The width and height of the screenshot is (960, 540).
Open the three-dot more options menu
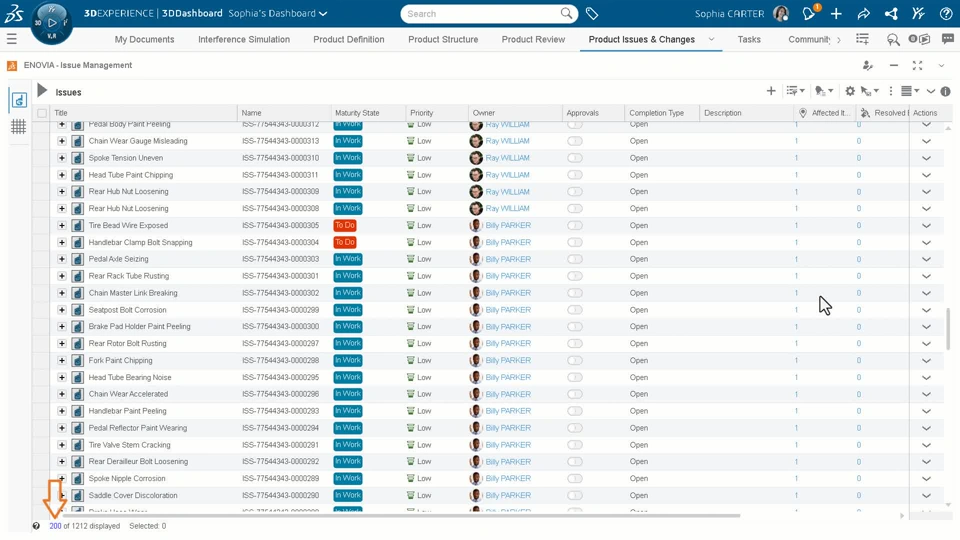(891, 91)
